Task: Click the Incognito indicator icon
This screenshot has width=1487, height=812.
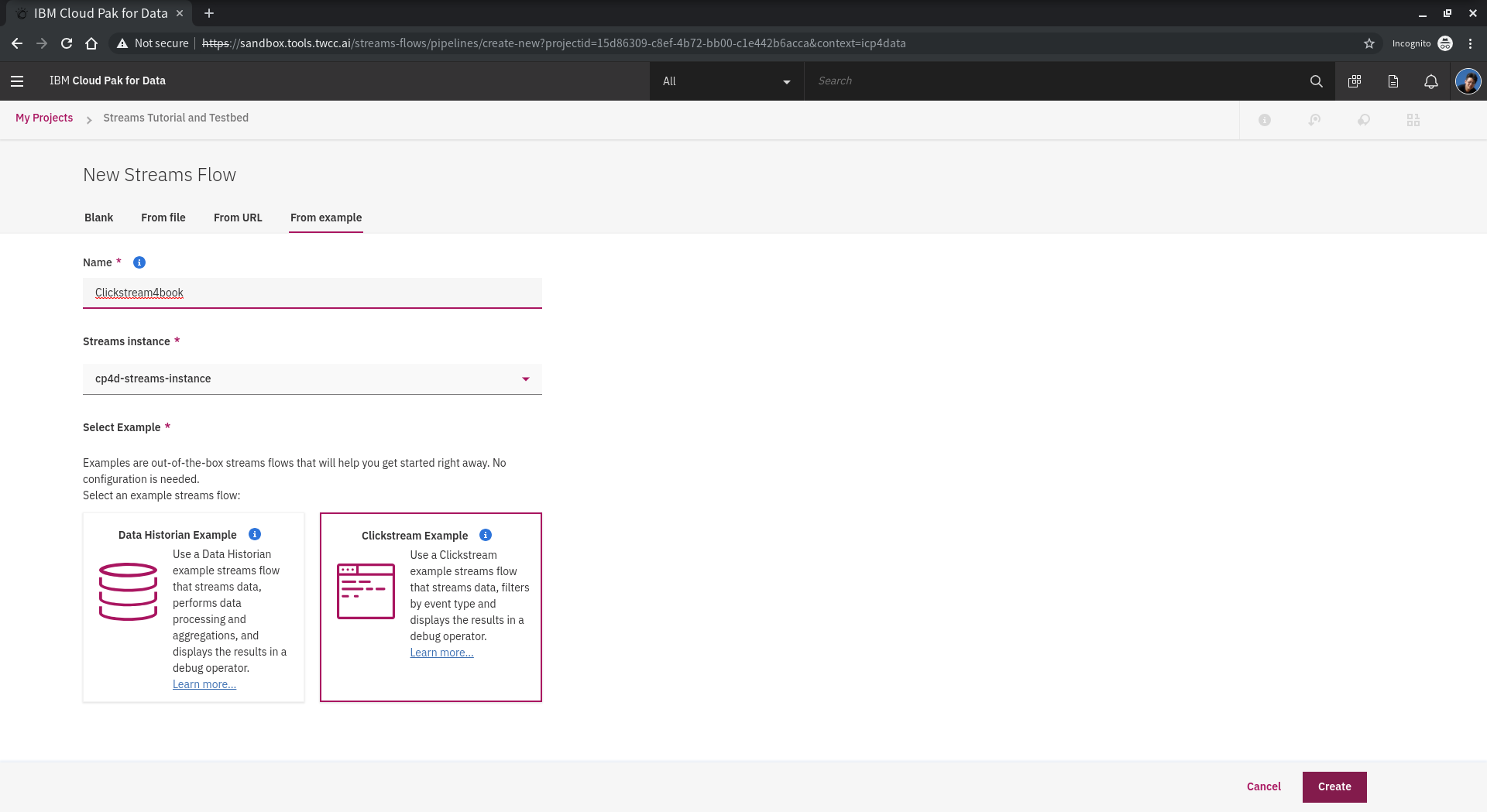Action: pyautogui.click(x=1445, y=43)
